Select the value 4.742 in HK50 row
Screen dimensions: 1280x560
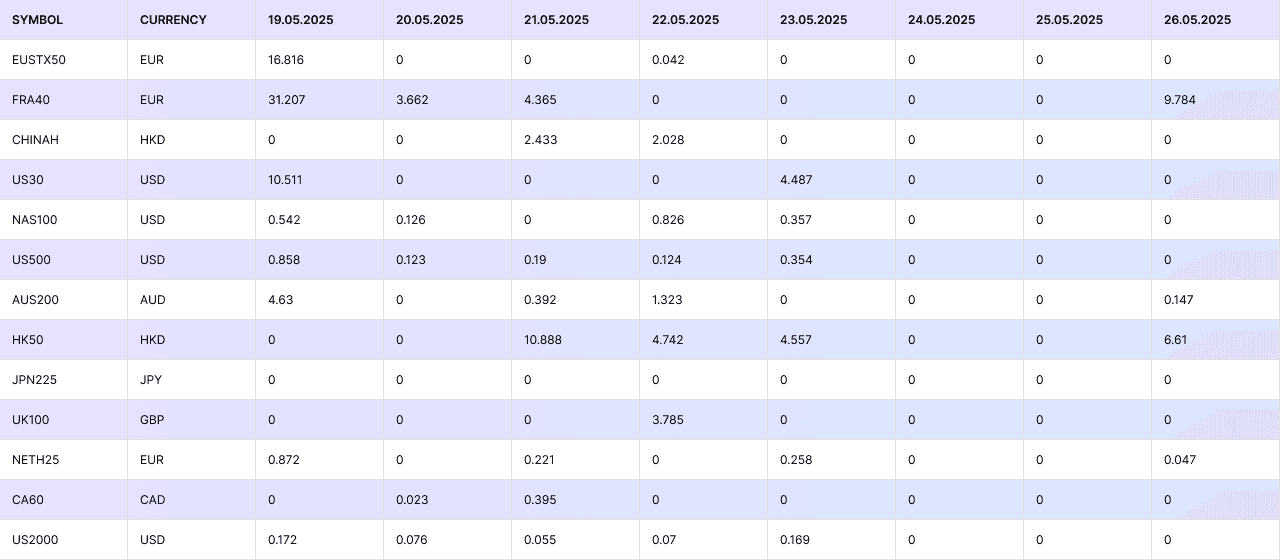pos(668,340)
